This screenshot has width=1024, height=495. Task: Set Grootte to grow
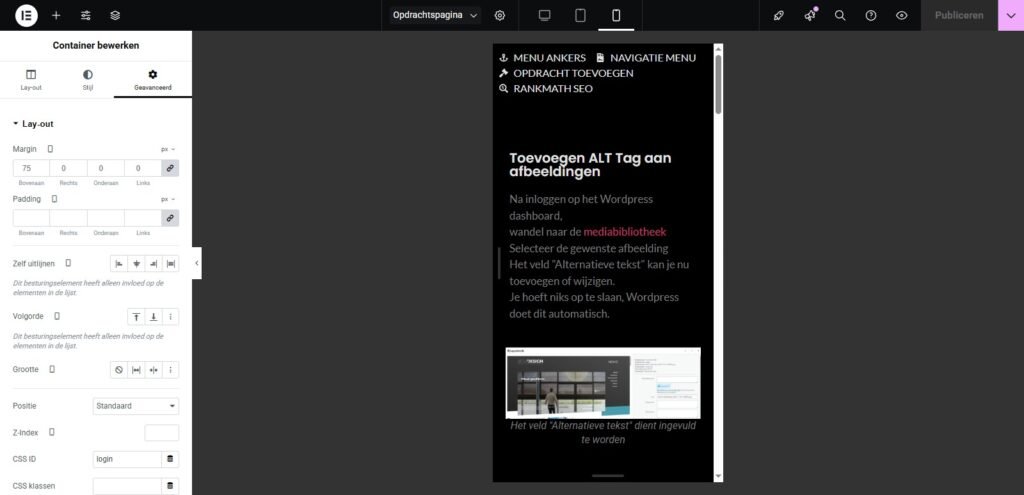click(x=136, y=370)
